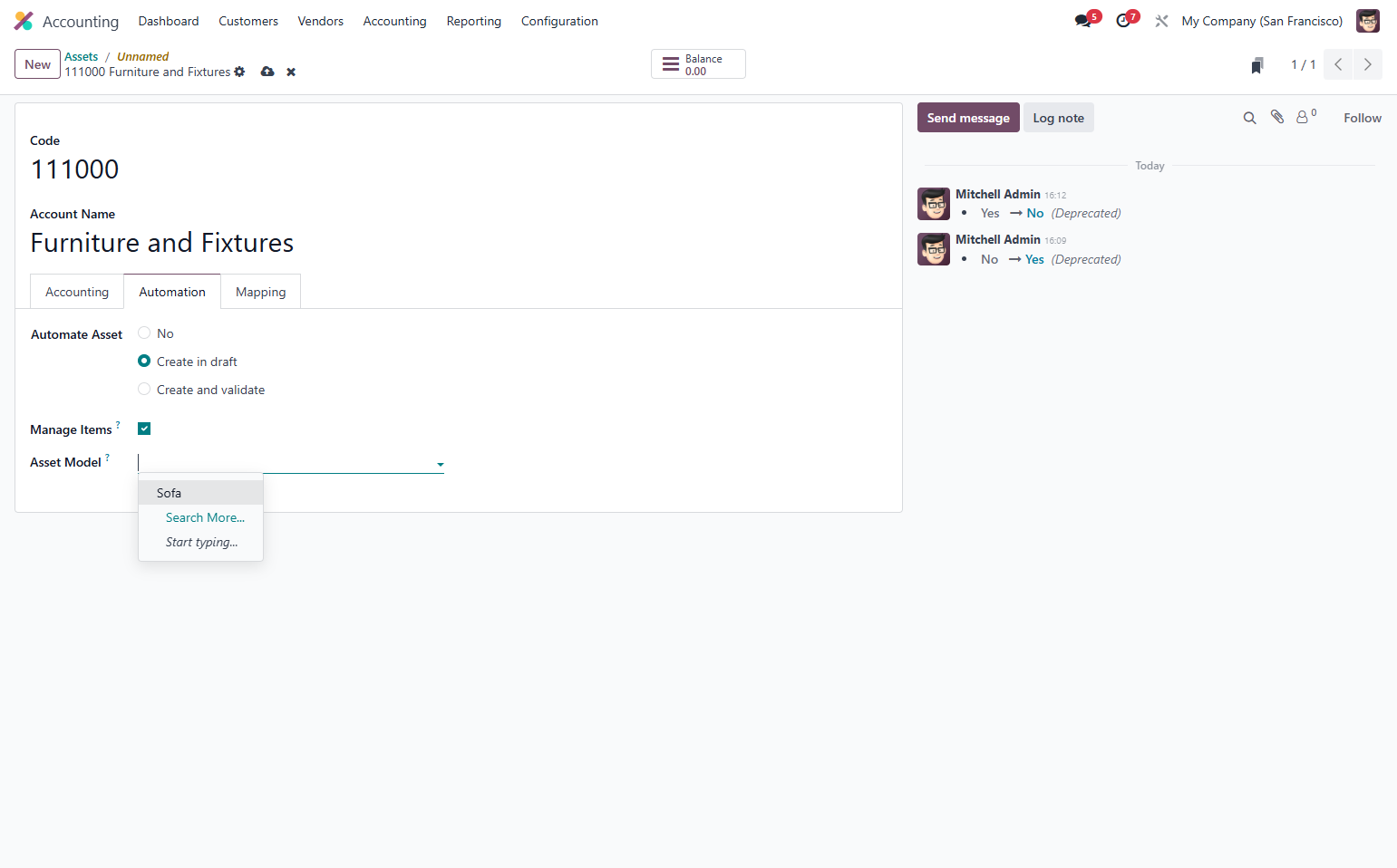Image resolution: width=1397 pixels, height=868 pixels.
Task: Click the Log note button
Action: 1058,118
